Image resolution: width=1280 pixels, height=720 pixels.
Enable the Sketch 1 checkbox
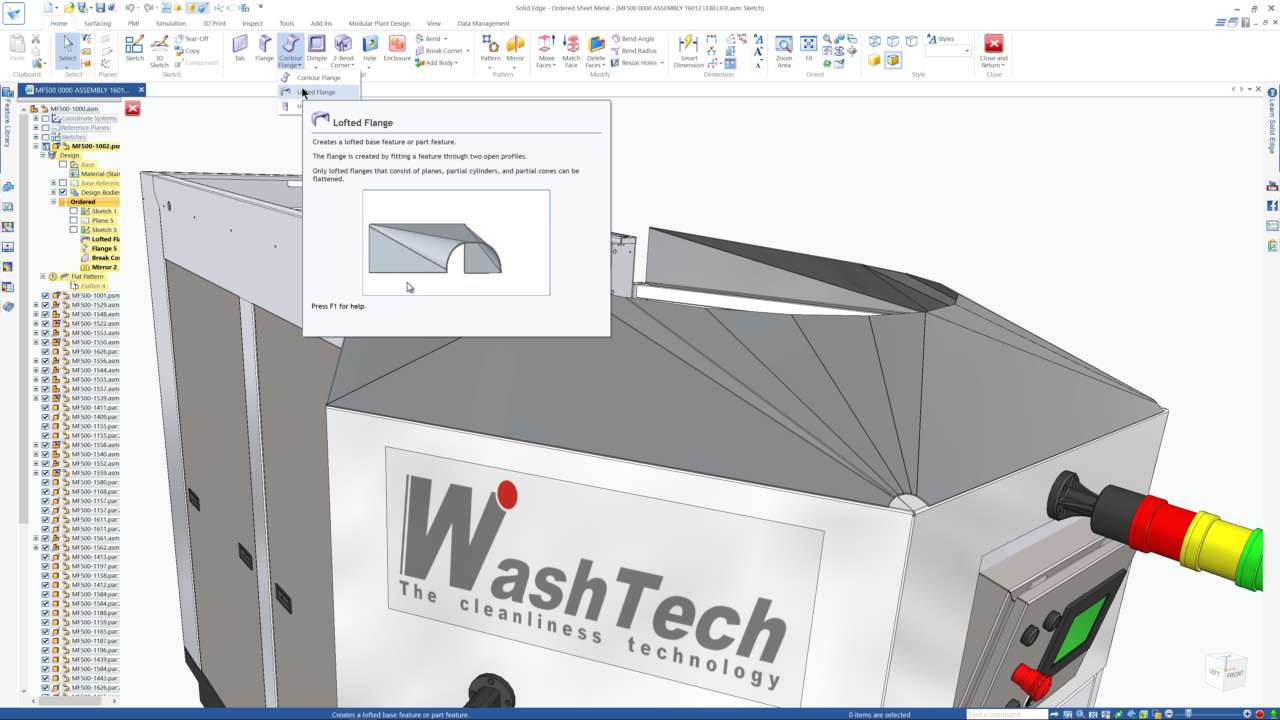click(x=73, y=212)
